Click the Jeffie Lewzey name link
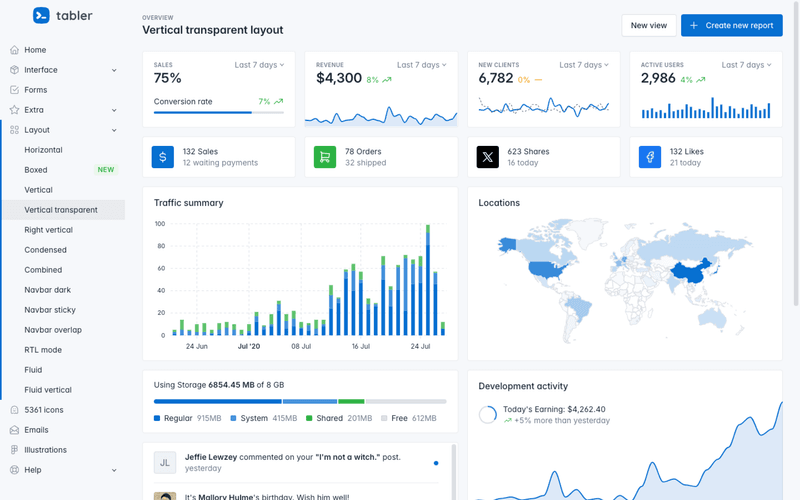Image resolution: width=800 pixels, height=500 pixels. (211, 457)
